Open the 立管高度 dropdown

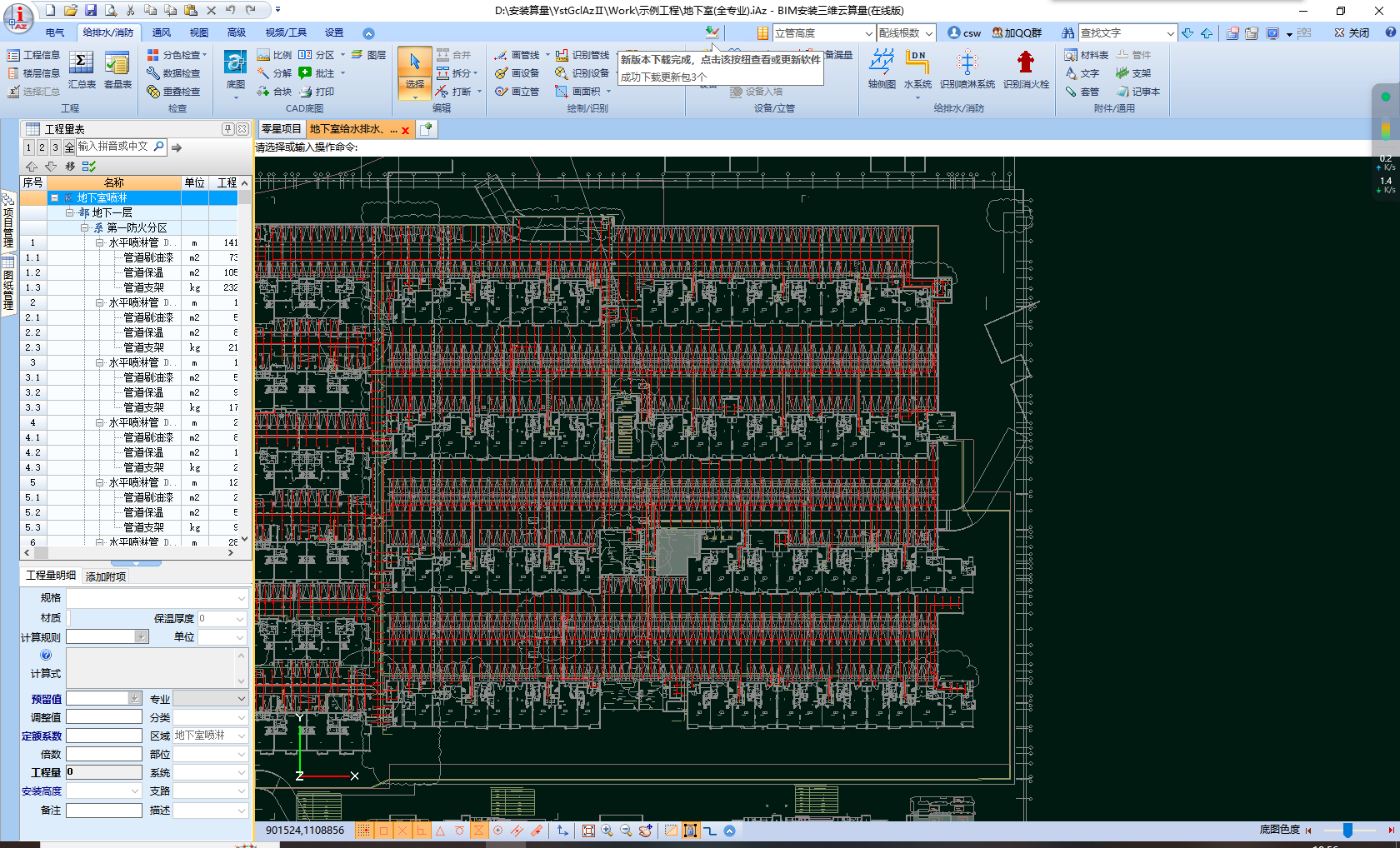pyautogui.click(x=868, y=33)
